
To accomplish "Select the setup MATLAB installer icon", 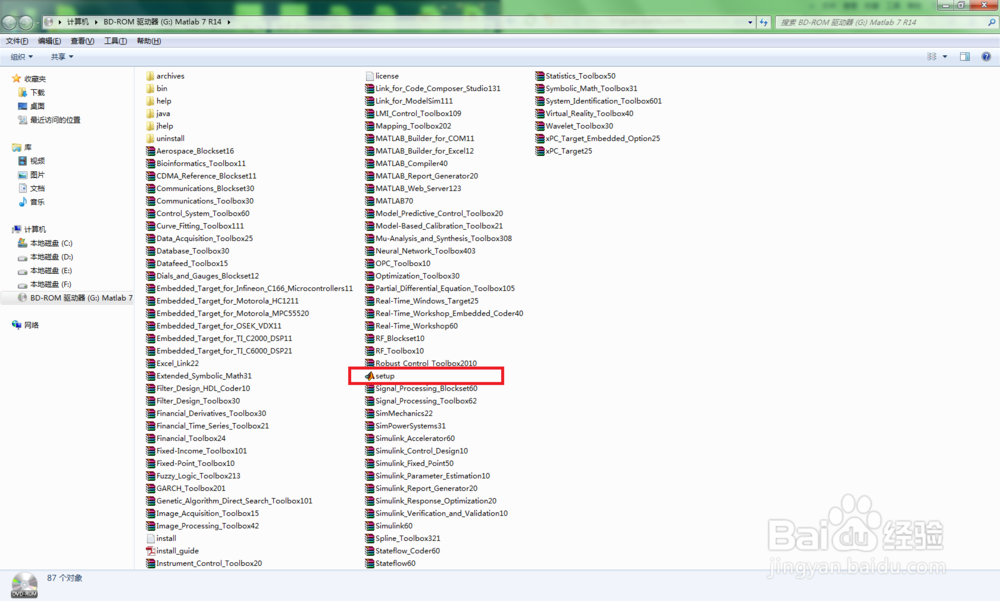I will pyautogui.click(x=369, y=376).
